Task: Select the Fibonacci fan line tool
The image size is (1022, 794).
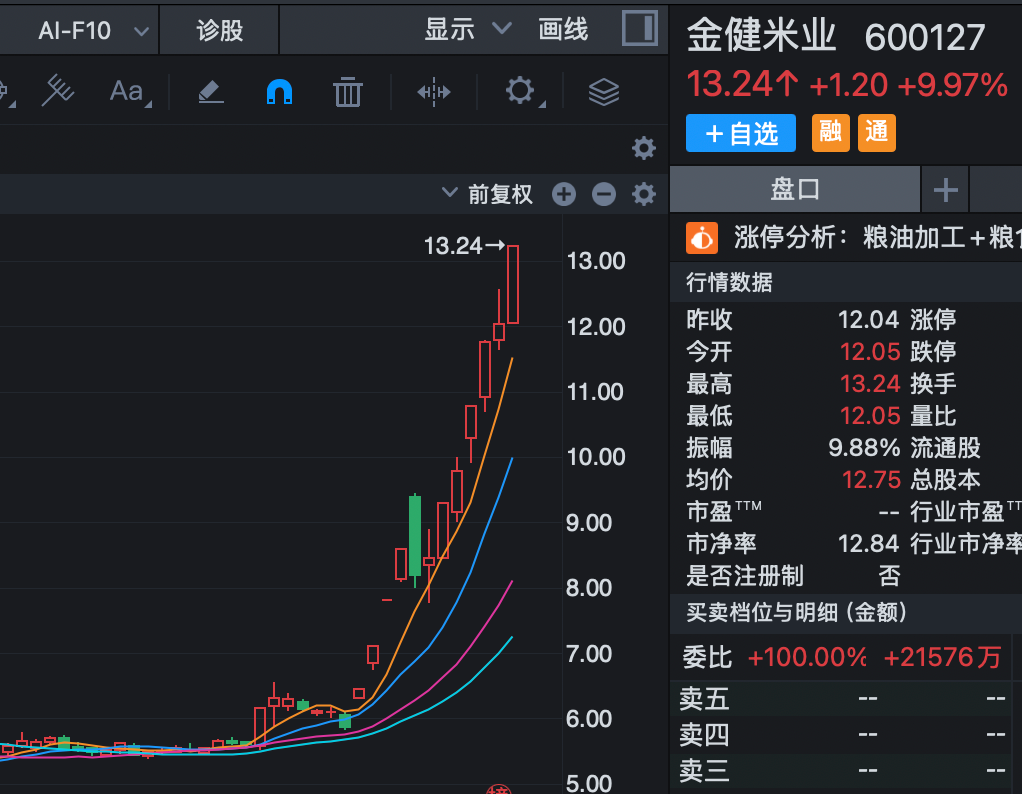Action: coord(57,91)
